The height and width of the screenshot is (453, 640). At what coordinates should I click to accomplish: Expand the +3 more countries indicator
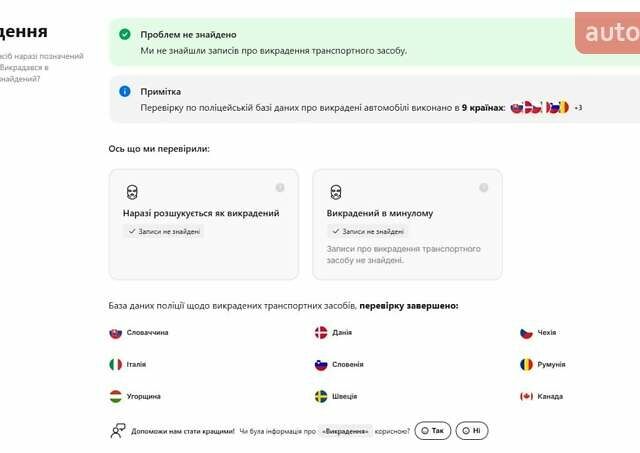pyautogui.click(x=578, y=108)
